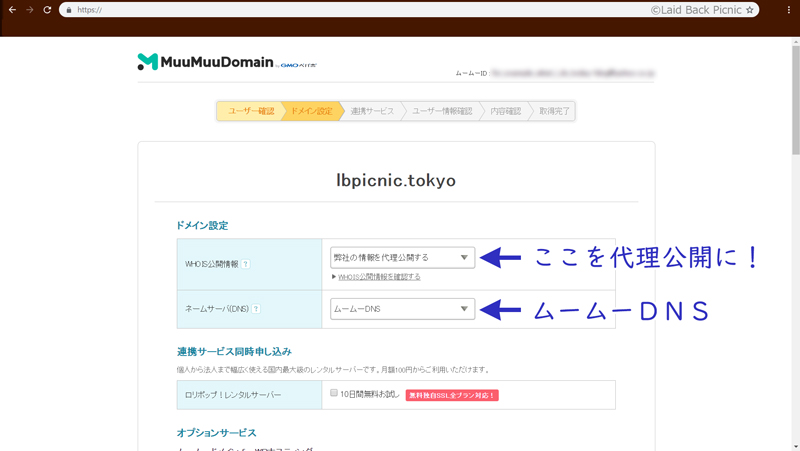Viewport: 800px width, 451px height.
Task: Select the 内容確認 step
Action: click(x=506, y=111)
